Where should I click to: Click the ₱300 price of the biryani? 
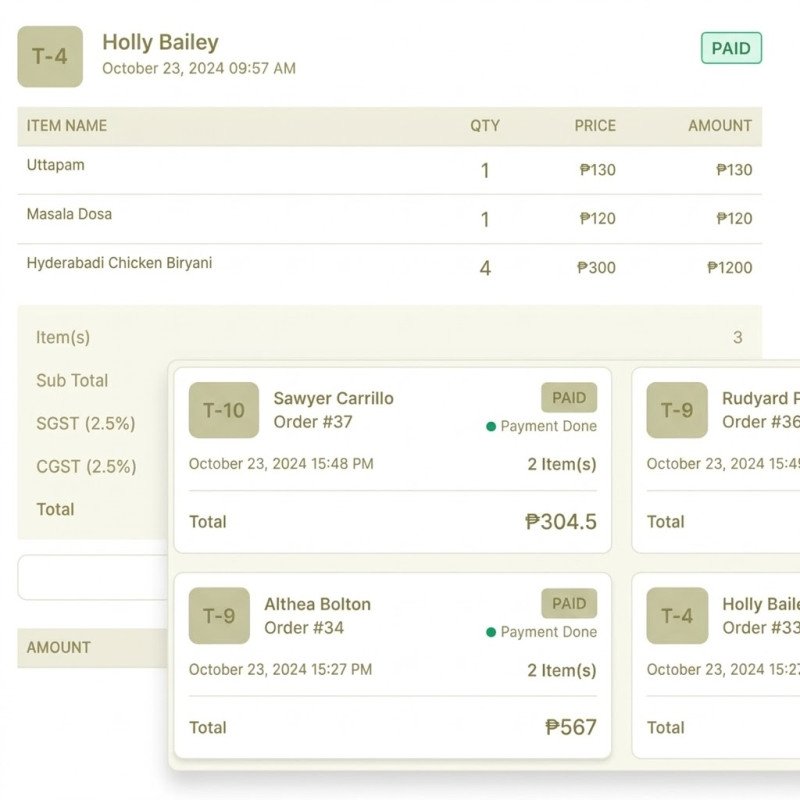click(x=596, y=267)
